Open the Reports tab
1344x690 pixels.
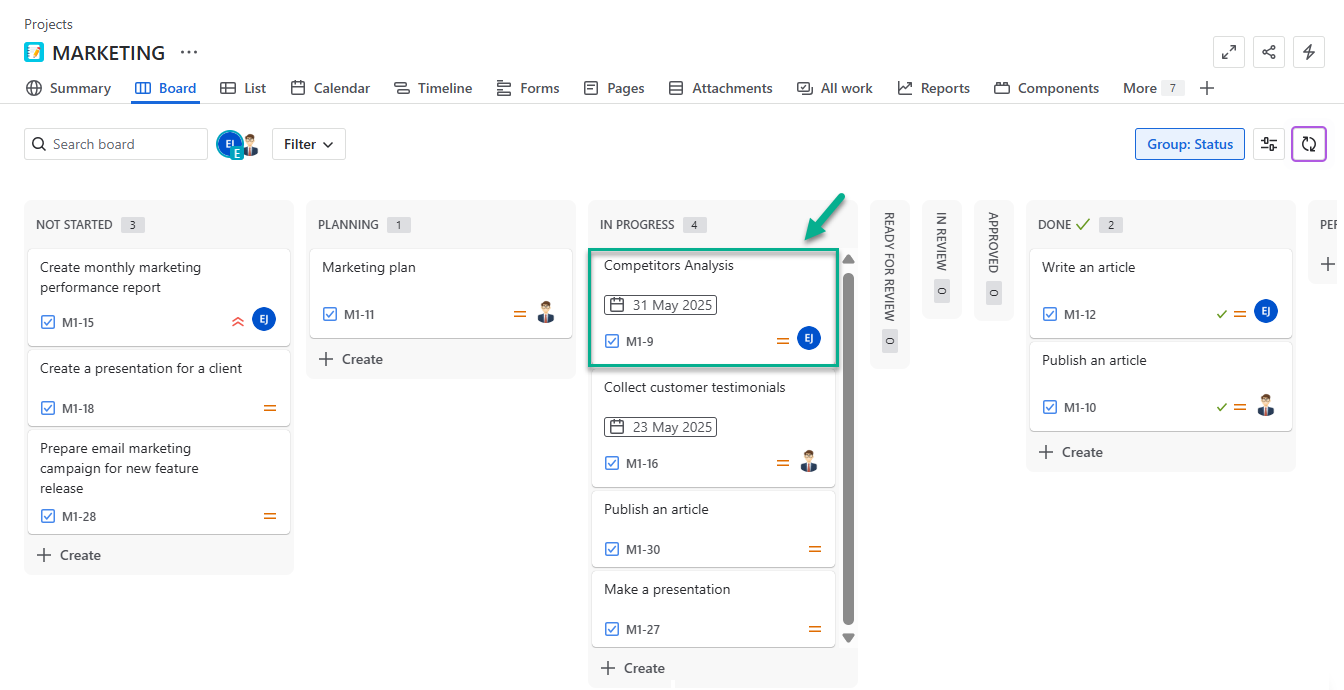(934, 88)
